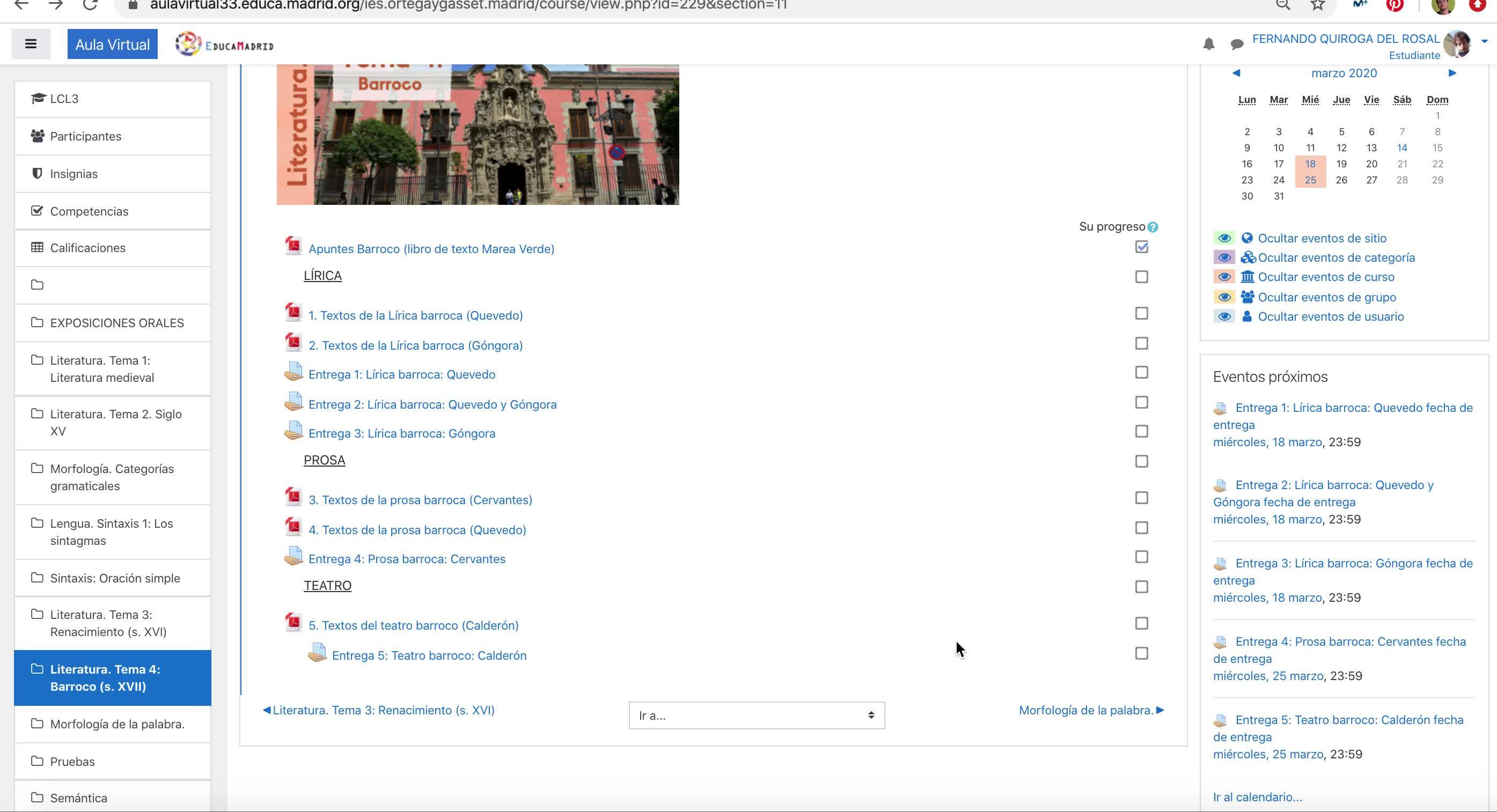Open 'Ir al calendario...' link
Viewport: 1497px width, 812px height.
click(1257, 797)
